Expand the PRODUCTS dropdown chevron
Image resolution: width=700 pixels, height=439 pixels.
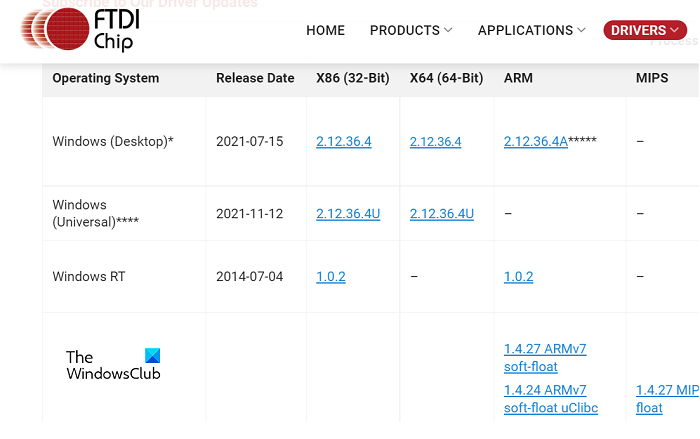coord(448,31)
